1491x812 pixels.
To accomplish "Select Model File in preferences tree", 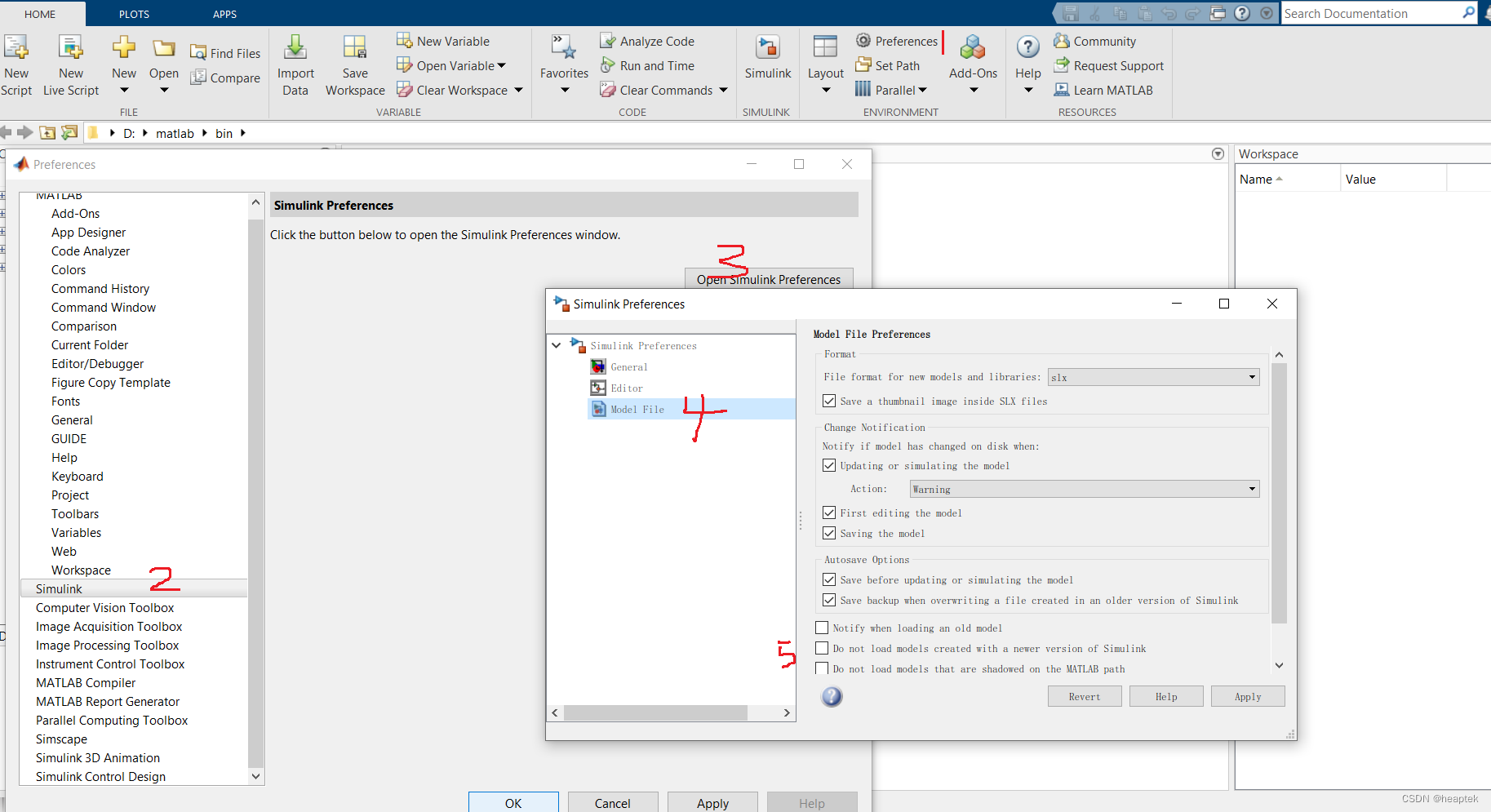I will coord(637,409).
